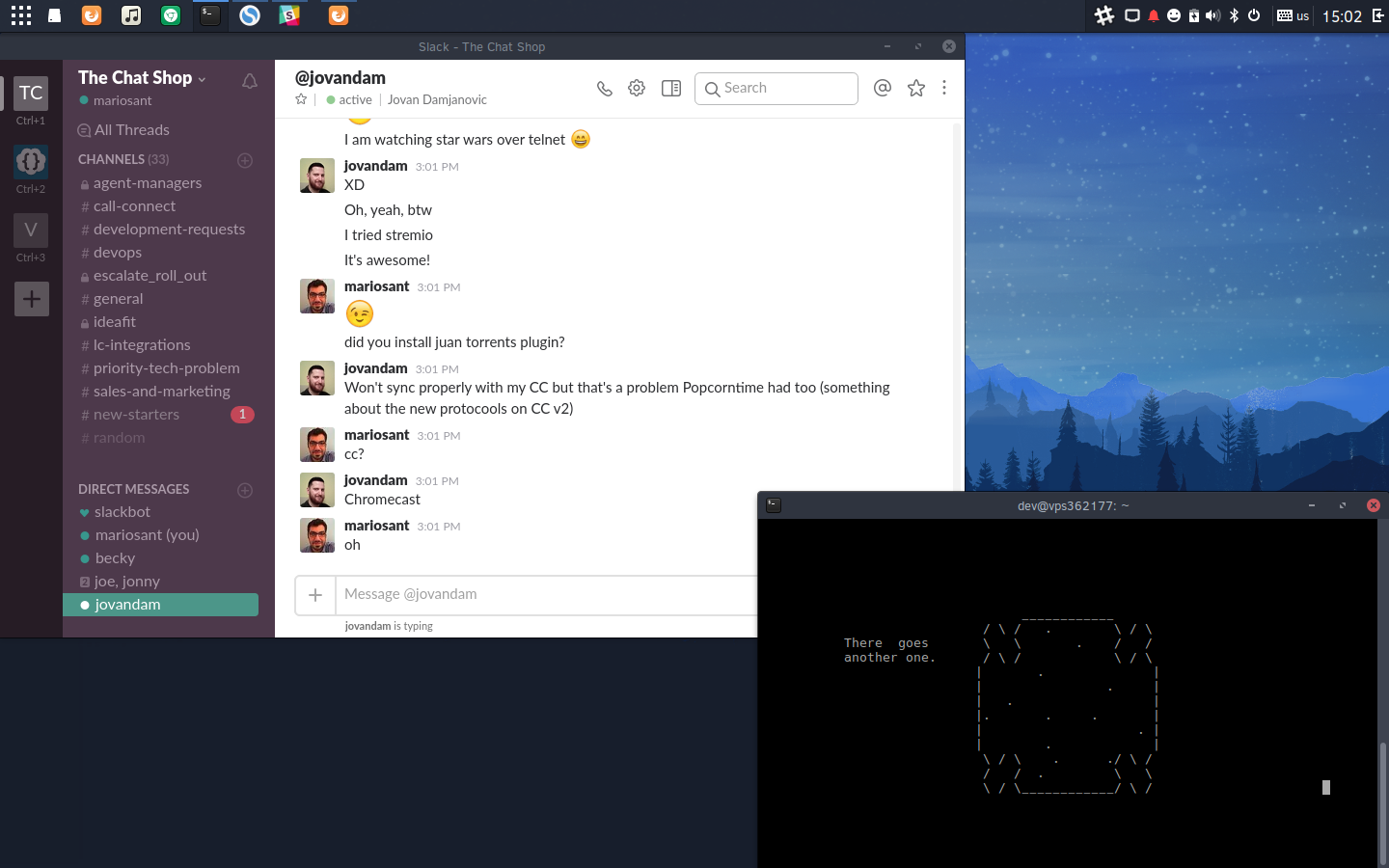The width and height of the screenshot is (1389, 868).
Task: Focus the Message @jovandam input field
Action: (546, 595)
